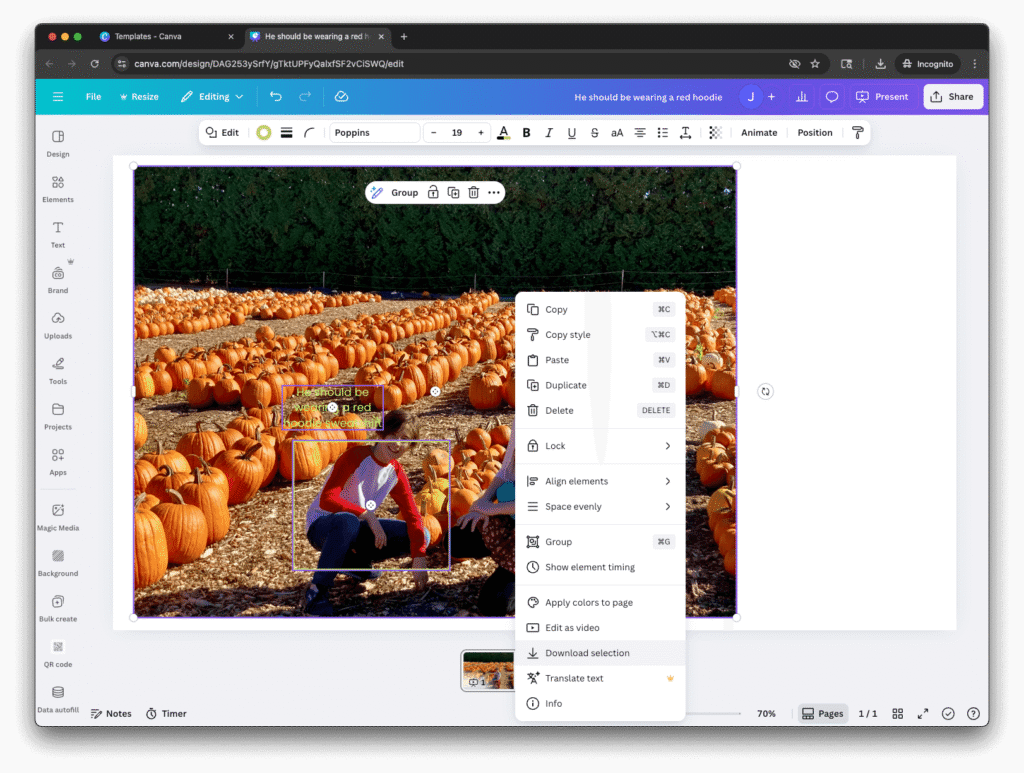
Task: Click the transparency checkerboard icon
Action: (x=715, y=133)
